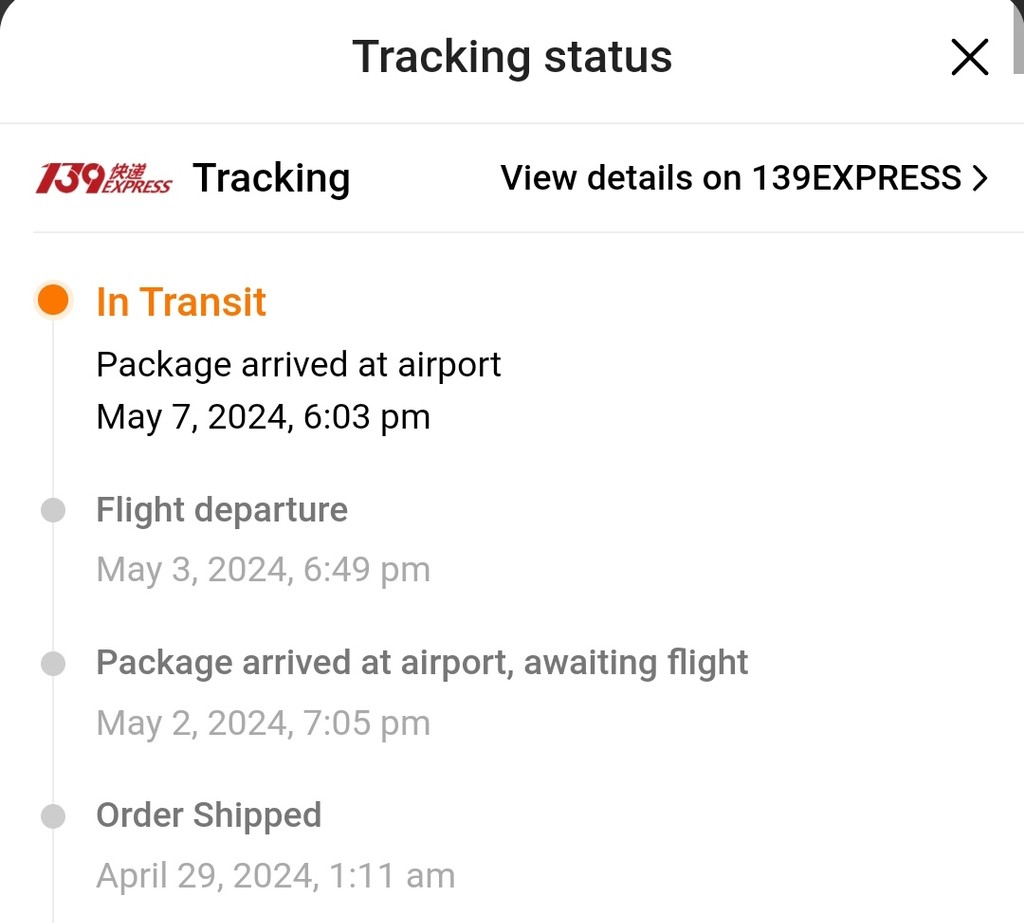The image size is (1024, 923).
Task: Click the 139 Express logo
Action: pos(104,178)
